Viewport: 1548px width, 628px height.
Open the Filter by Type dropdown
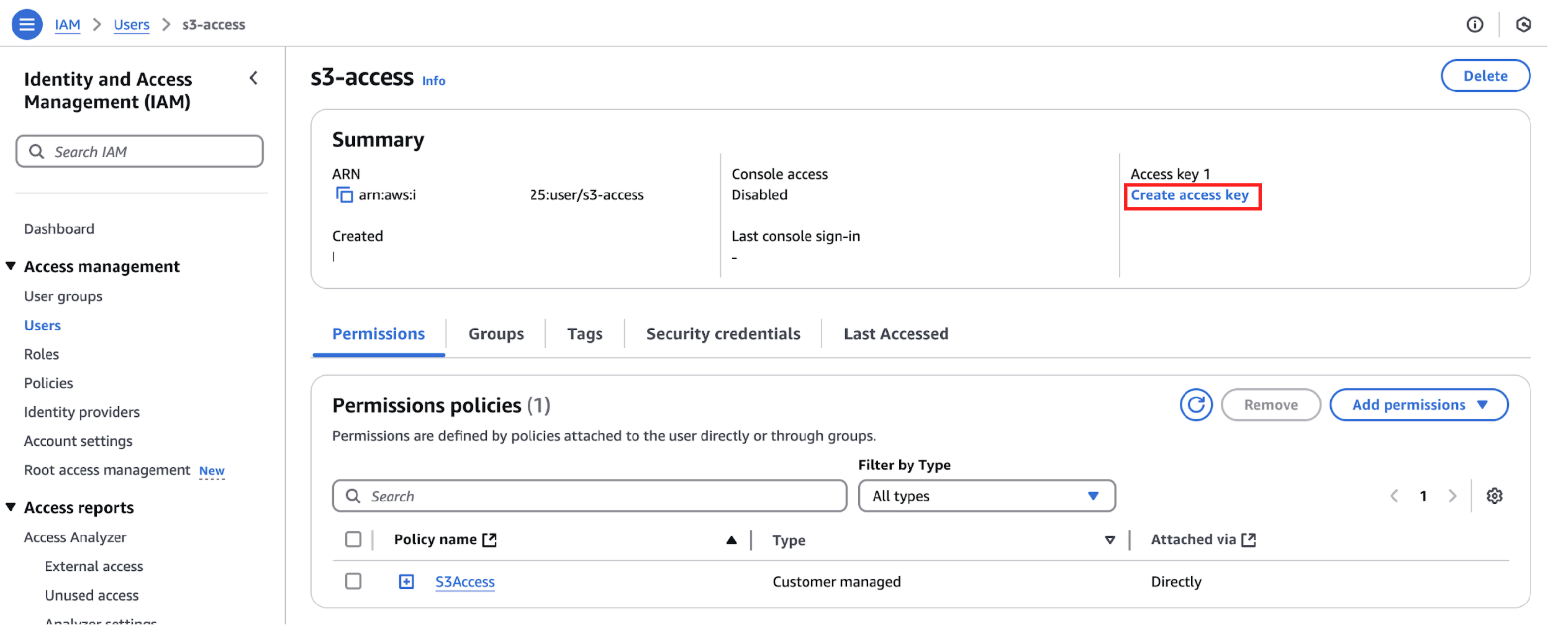click(986, 496)
